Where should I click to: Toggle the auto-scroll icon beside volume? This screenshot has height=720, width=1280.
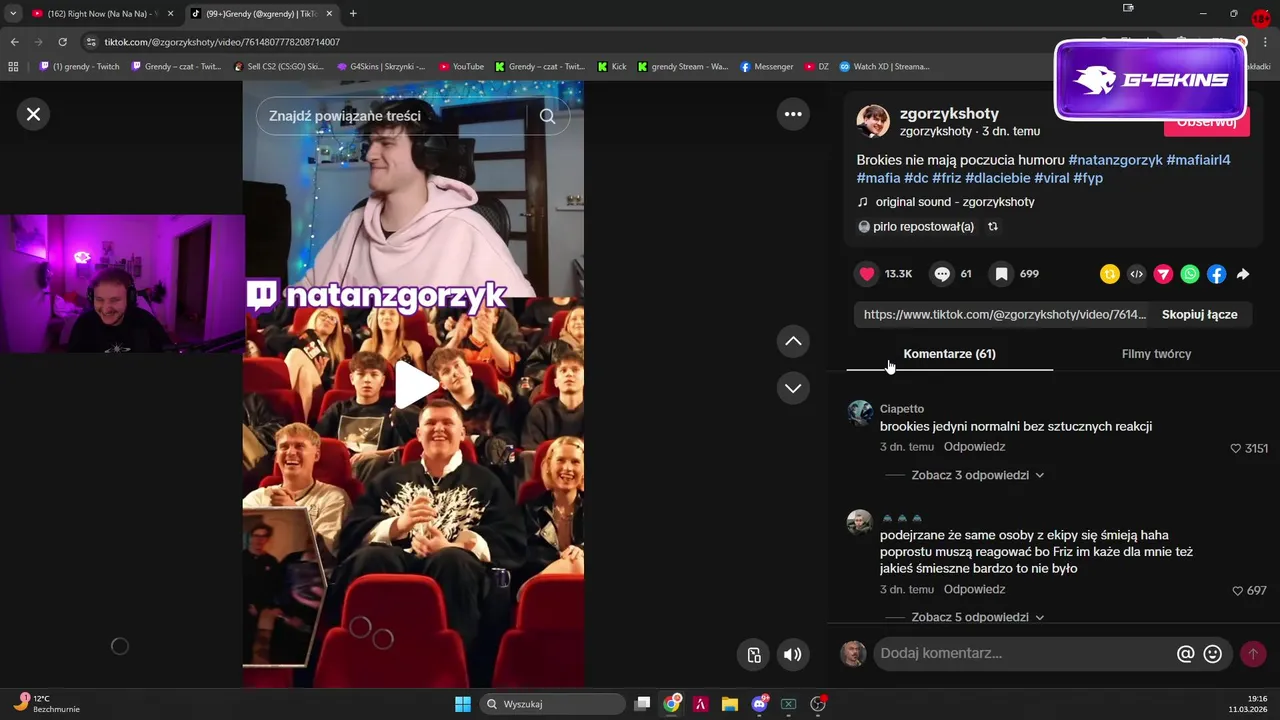point(754,655)
